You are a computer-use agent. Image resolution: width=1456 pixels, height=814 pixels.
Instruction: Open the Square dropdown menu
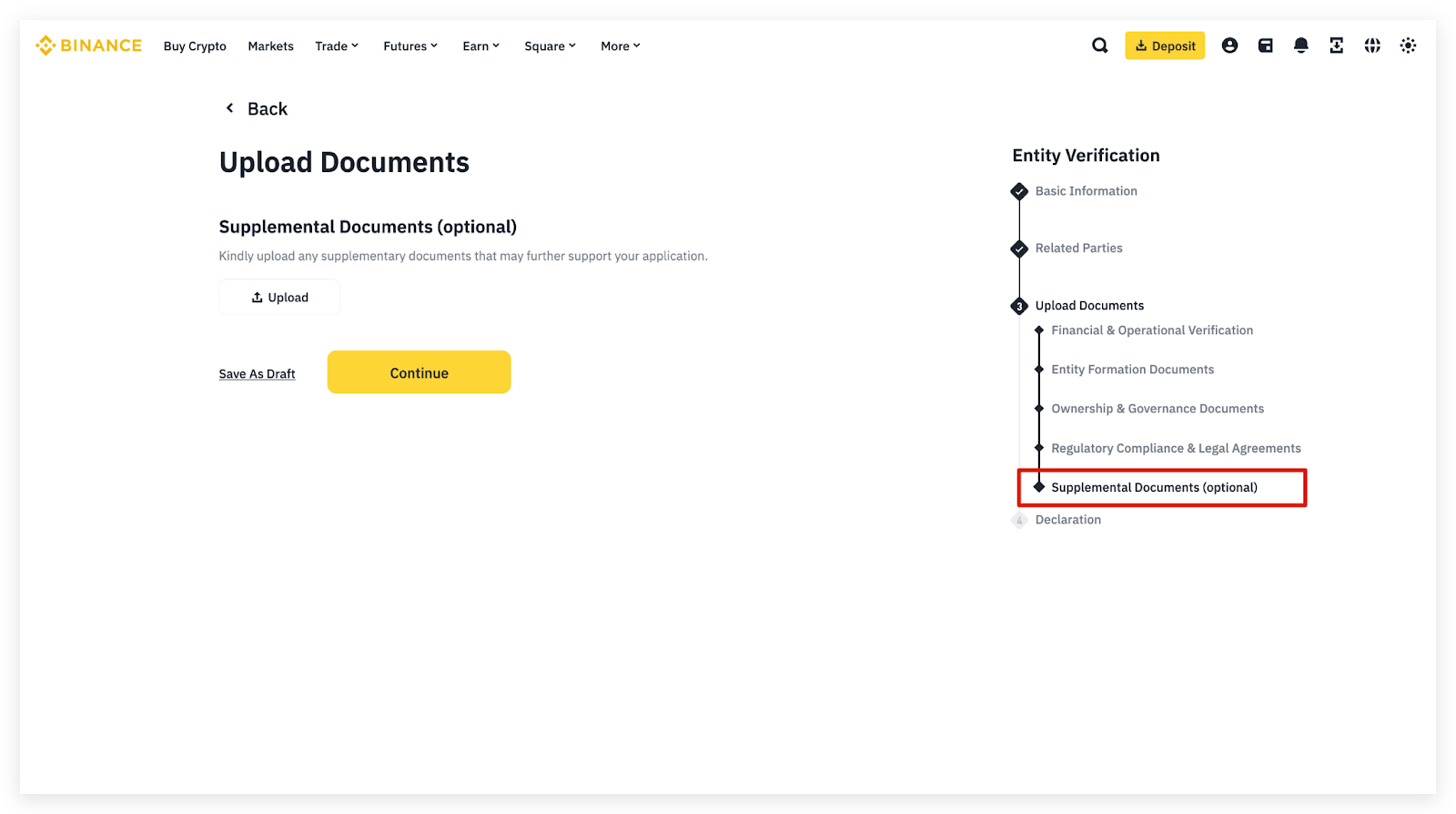[x=550, y=46]
